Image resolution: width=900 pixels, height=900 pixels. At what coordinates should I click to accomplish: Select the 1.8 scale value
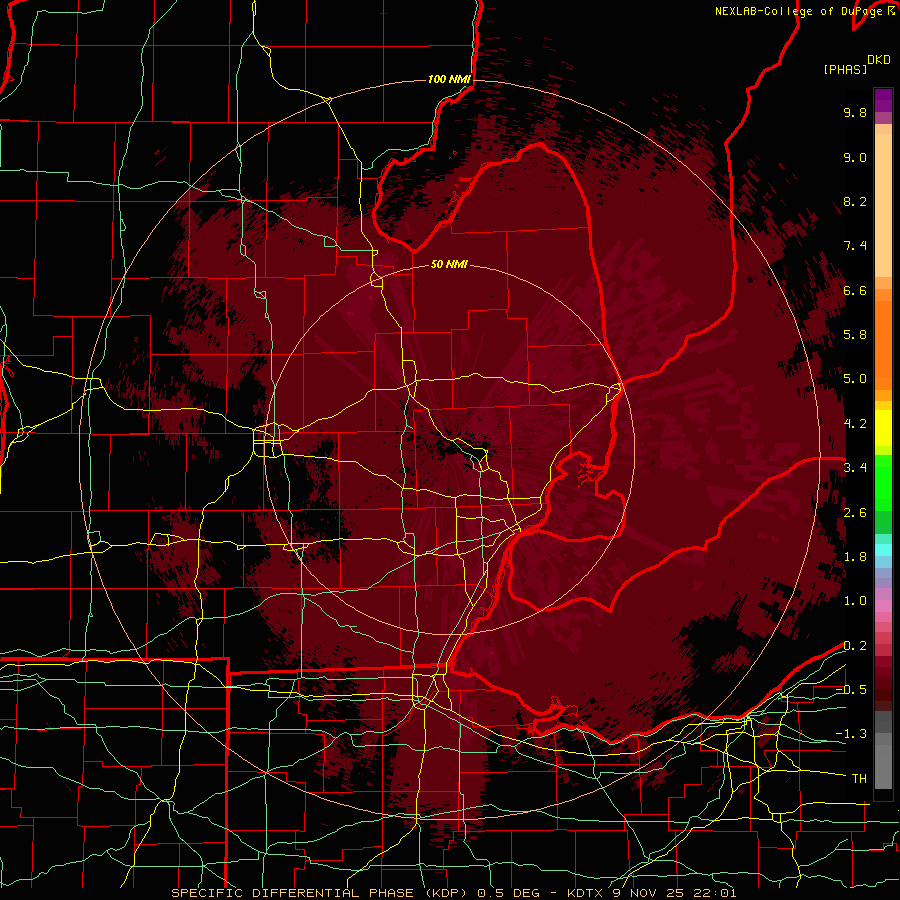855,557
